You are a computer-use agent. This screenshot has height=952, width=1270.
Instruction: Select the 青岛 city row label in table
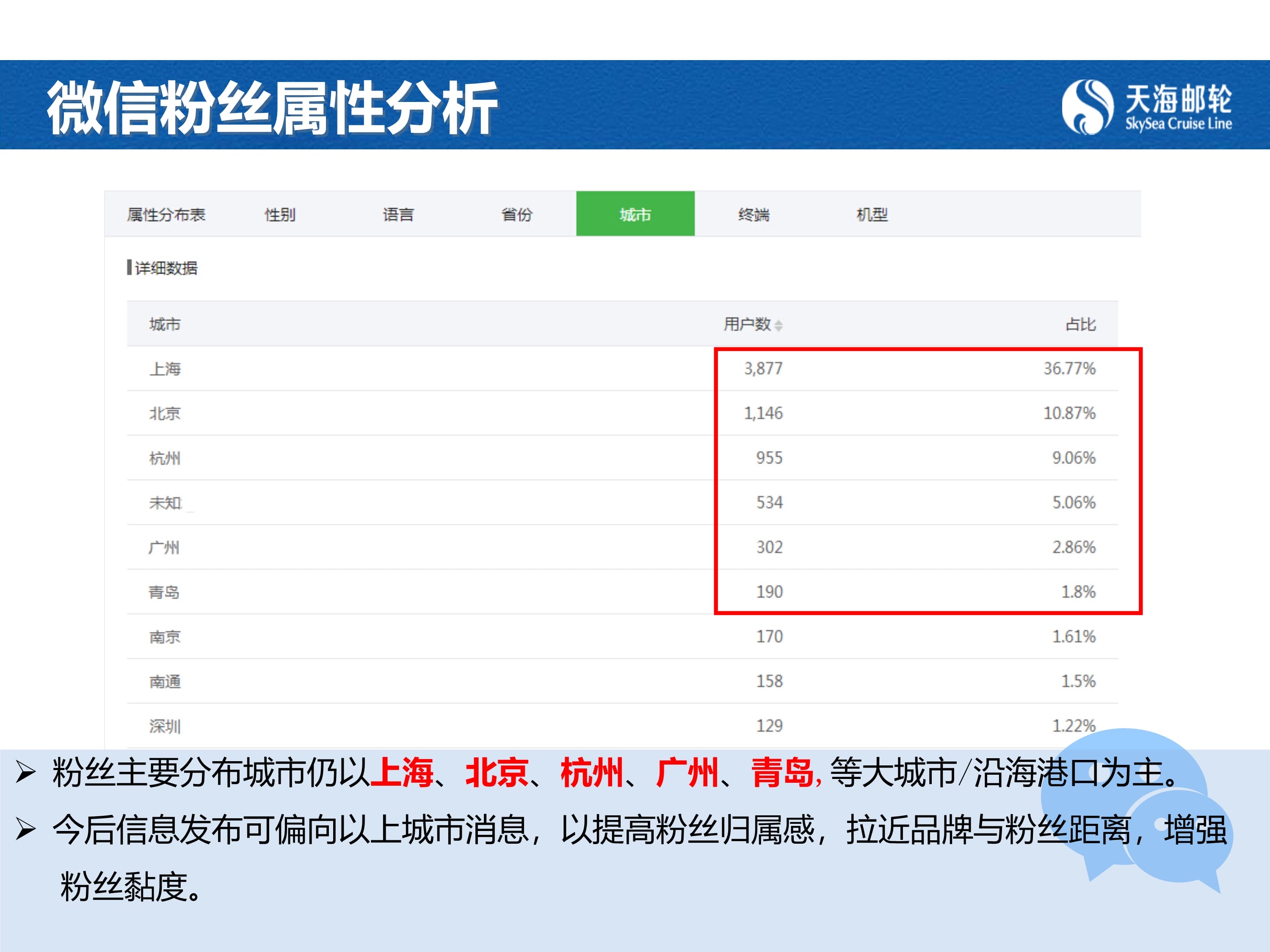click(164, 592)
